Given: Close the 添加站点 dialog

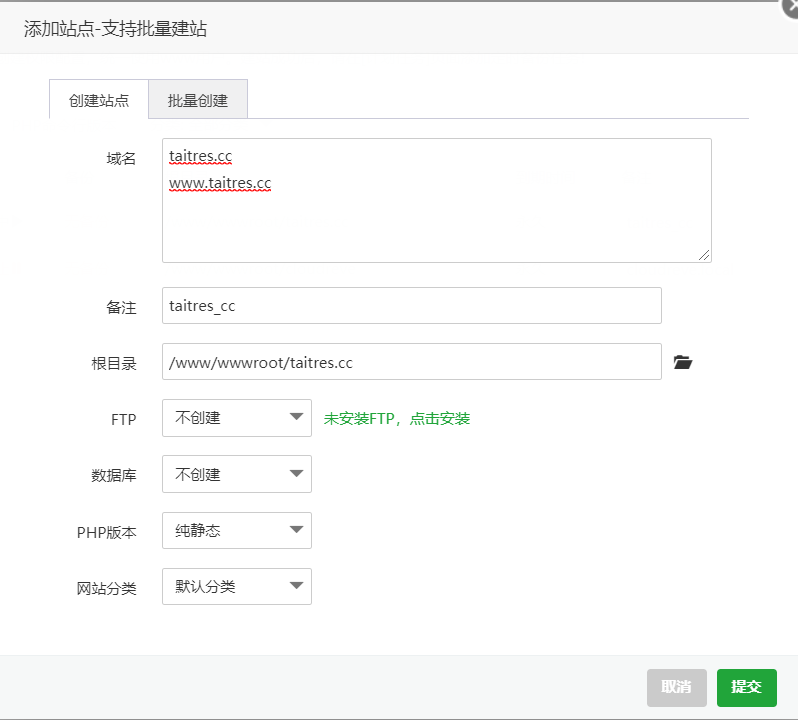Looking at the screenshot, I should (790, 7).
